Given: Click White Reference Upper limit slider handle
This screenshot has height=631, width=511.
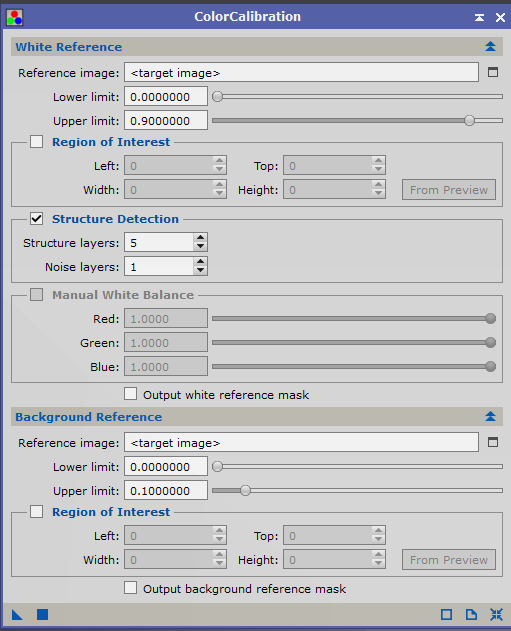Looking at the screenshot, I should pyautogui.click(x=469, y=120).
